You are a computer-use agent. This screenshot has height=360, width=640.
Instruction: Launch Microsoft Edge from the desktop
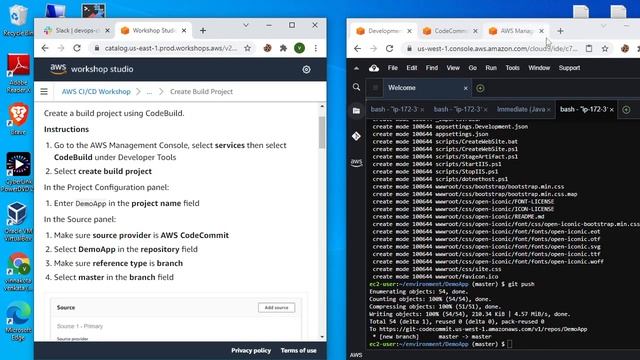click(18, 321)
